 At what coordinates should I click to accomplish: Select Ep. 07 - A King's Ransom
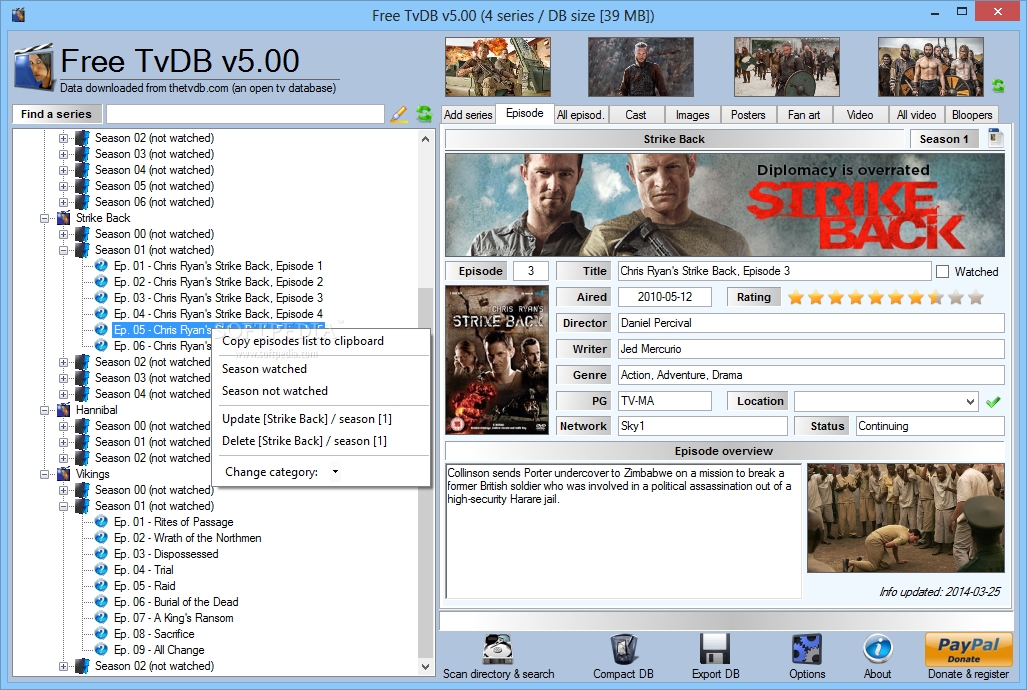coord(174,617)
